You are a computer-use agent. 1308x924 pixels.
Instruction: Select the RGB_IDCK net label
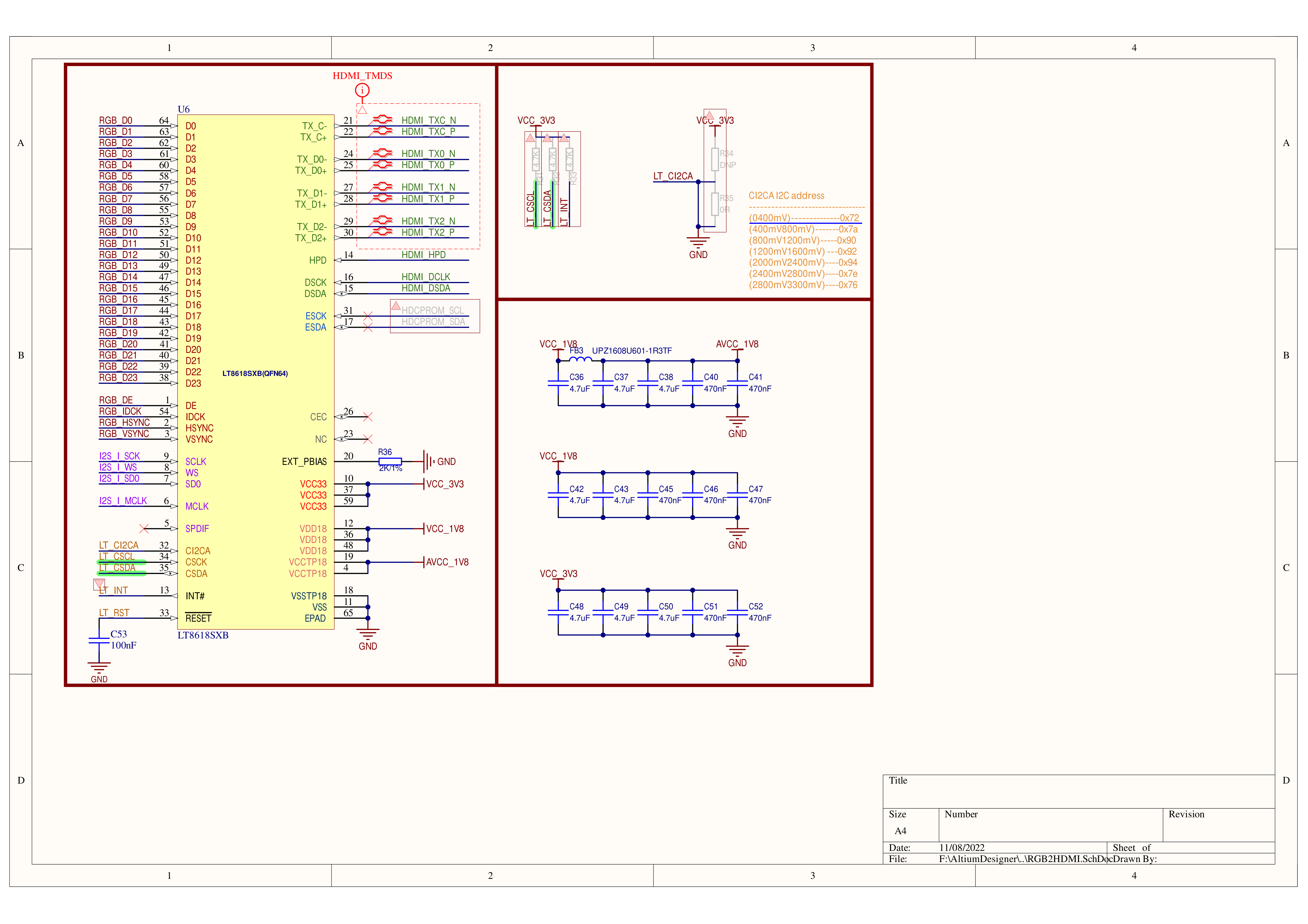[120, 411]
